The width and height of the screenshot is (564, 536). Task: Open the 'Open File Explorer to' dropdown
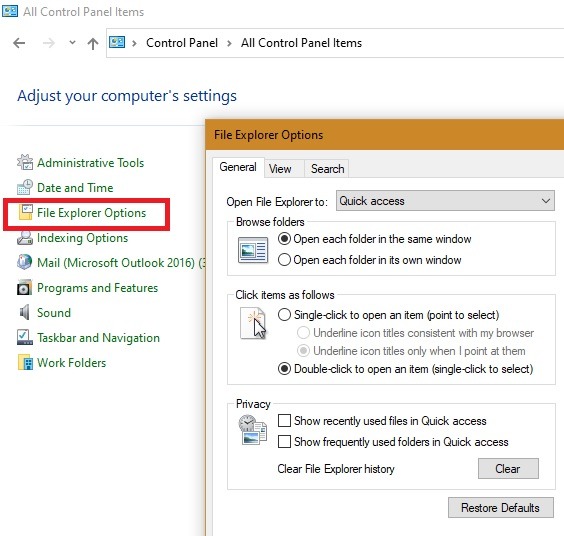pos(445,201)
